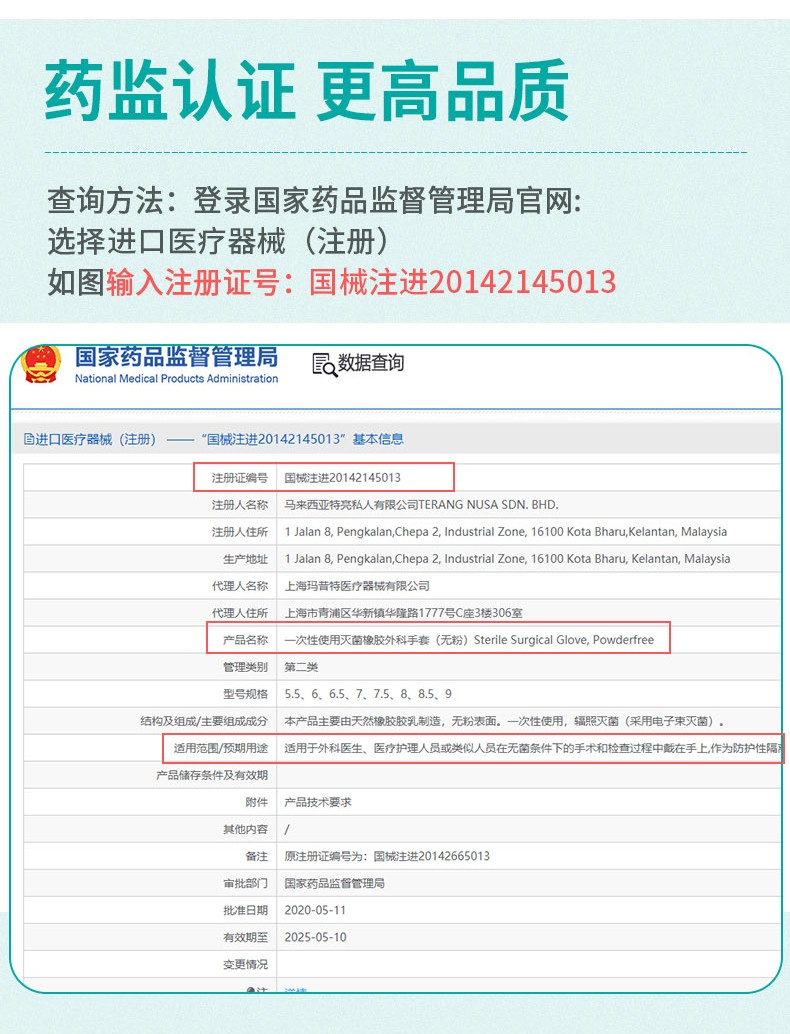Click the approval date 2020-05-11
Screen dimensions: 790x1034
[x=315, y=910]
